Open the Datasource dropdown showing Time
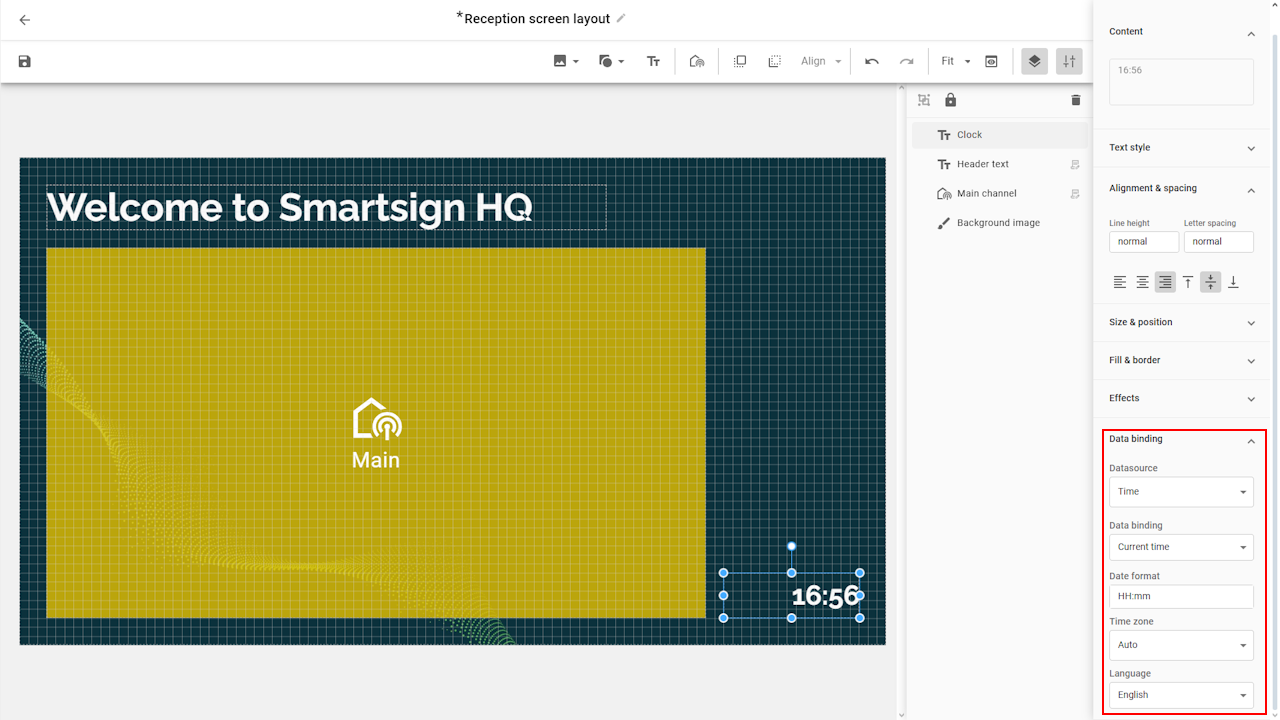This screenshot has width=1280, height=720. point(1181,492)
